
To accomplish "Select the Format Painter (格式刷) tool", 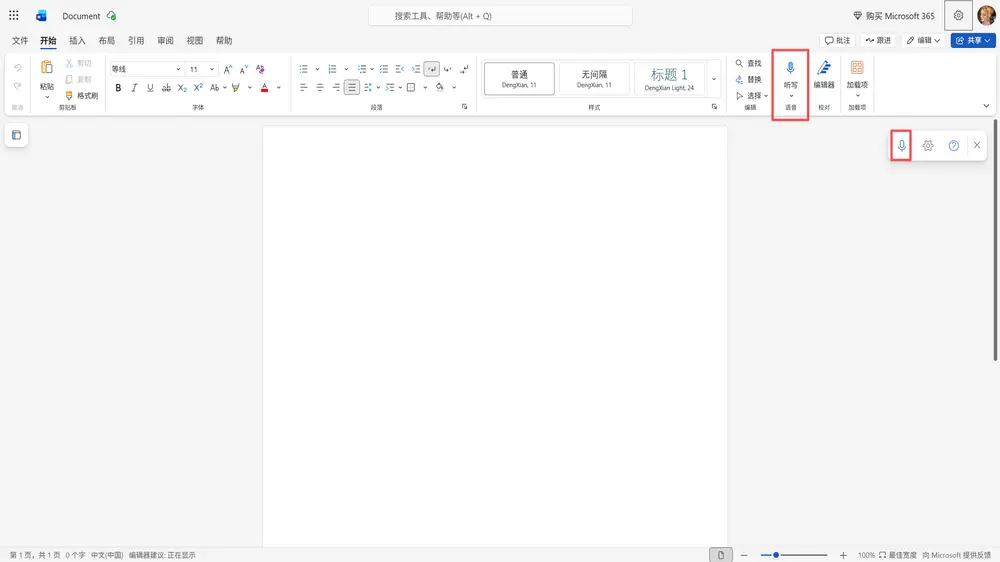I will pyautogui.click(x=82, y=96).
